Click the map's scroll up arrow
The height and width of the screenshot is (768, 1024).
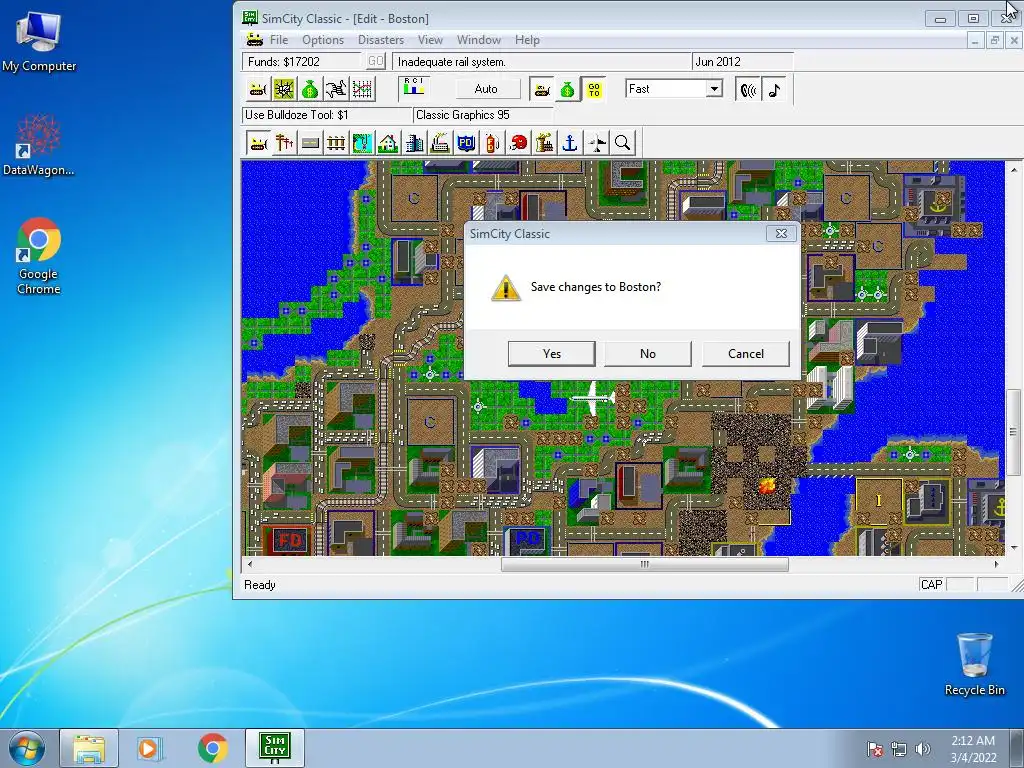coord(1014,170)
